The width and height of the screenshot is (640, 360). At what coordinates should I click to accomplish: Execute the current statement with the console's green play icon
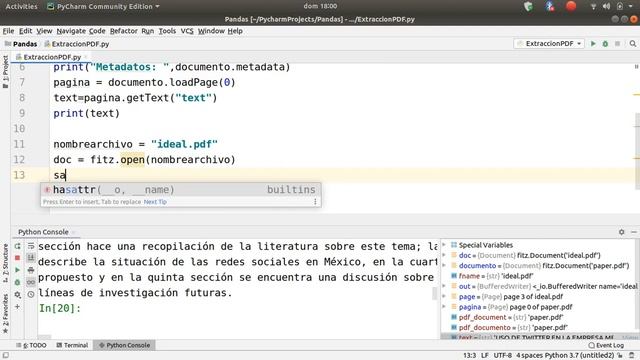(x=17, y=270)
